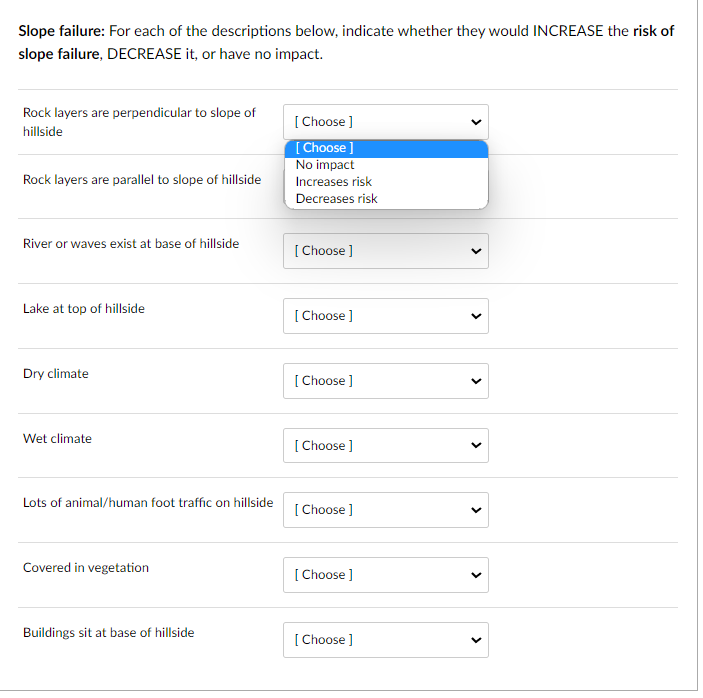Open the 'Wet climate' answer dropdown

pos(385,446)
